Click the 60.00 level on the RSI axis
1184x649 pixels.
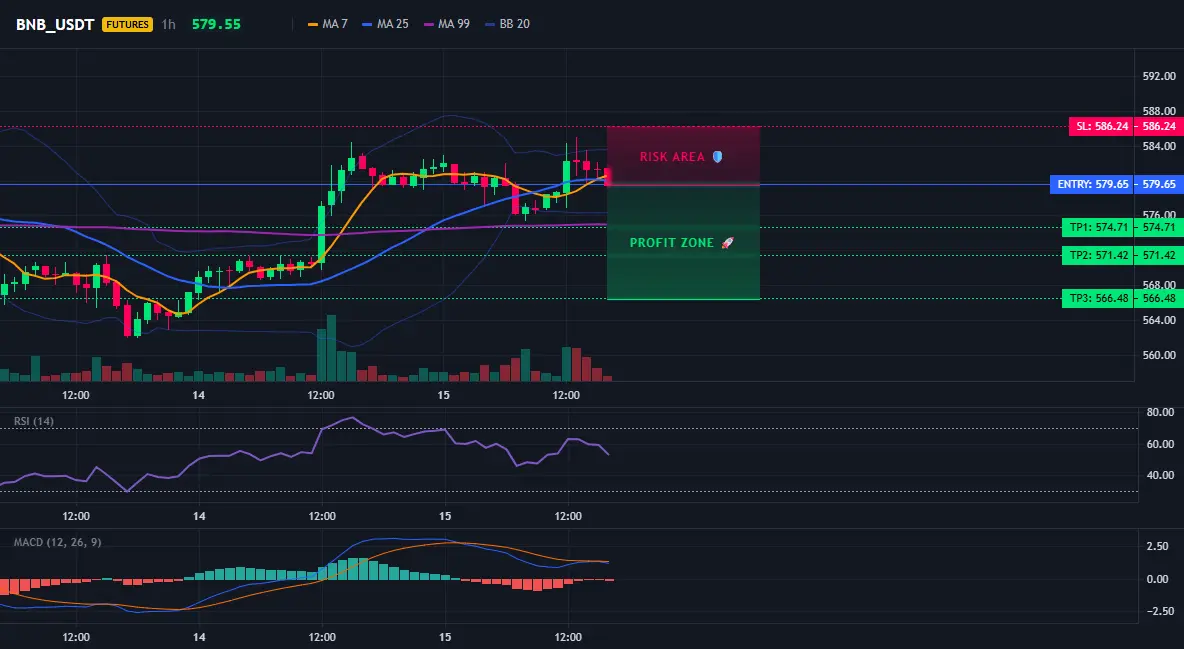(x=1160, y=444)
